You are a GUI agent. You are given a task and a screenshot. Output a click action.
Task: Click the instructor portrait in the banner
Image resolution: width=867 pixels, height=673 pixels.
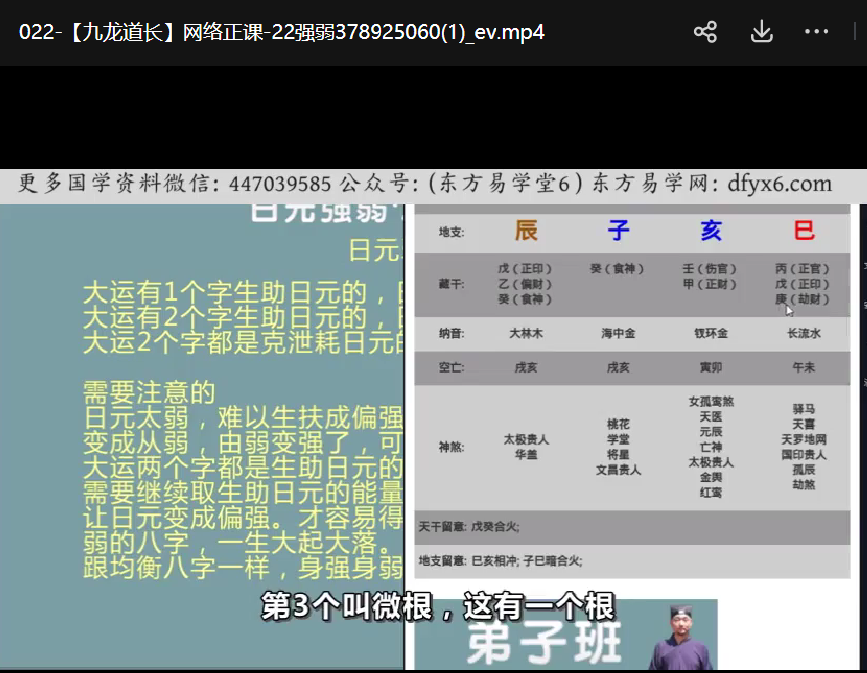click(680, 640)
